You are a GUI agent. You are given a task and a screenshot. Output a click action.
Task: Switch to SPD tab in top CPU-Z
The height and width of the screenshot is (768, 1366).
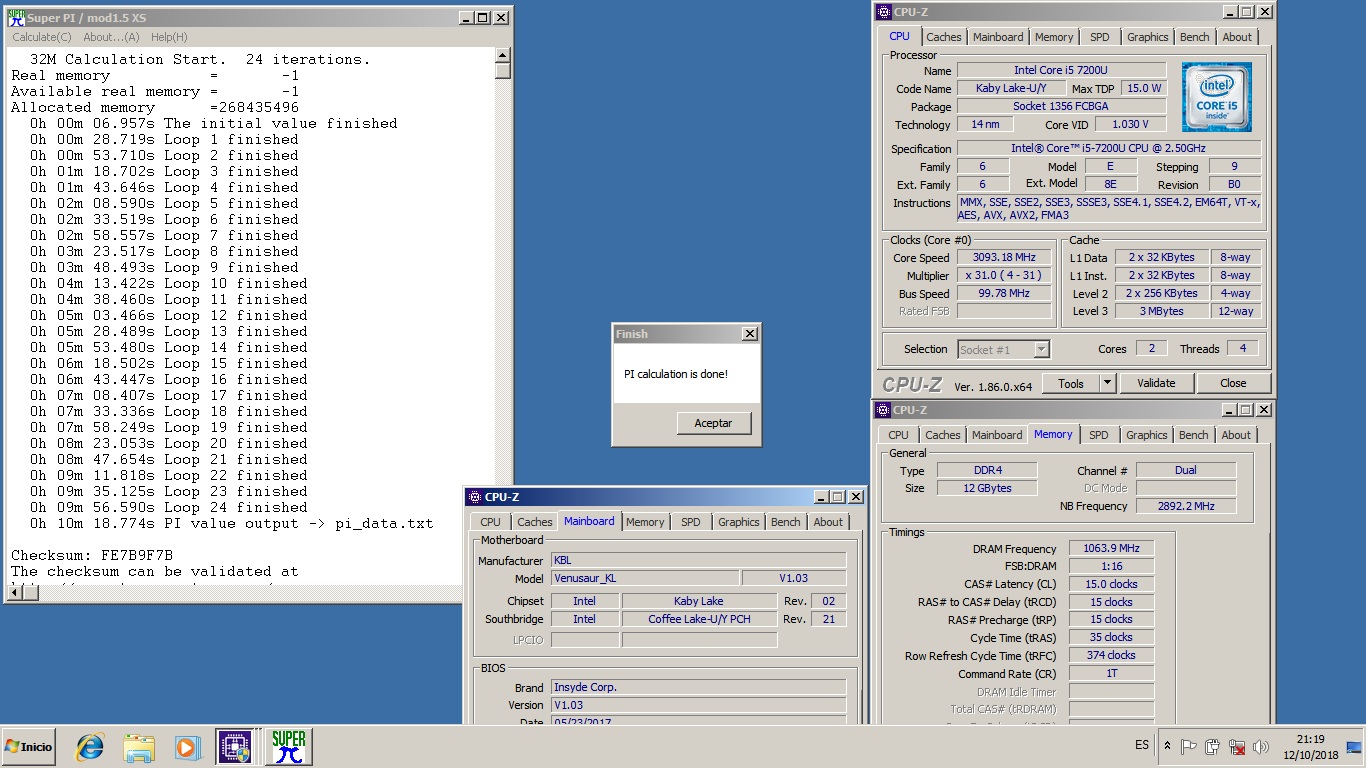pos(1100,37)
